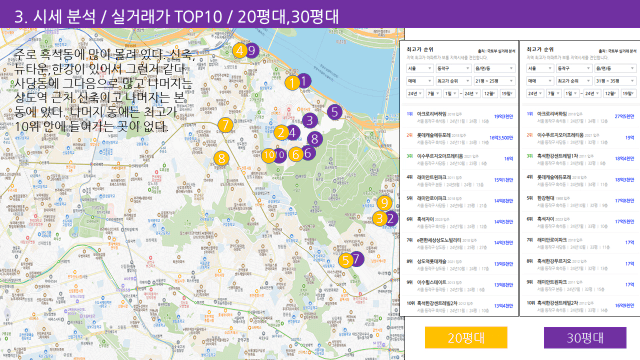Click the purple number 3 map marker
Viewport: 640px width, 360px height.
click(x=310, y=120)
